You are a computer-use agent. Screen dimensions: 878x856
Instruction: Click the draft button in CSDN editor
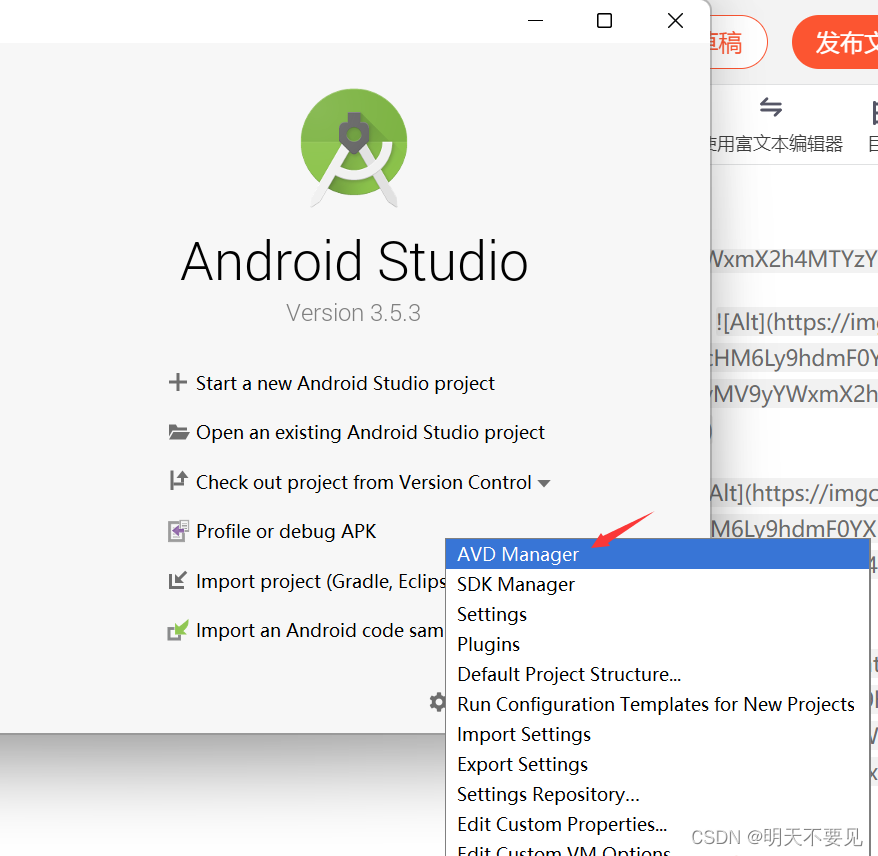pos(738,43)
